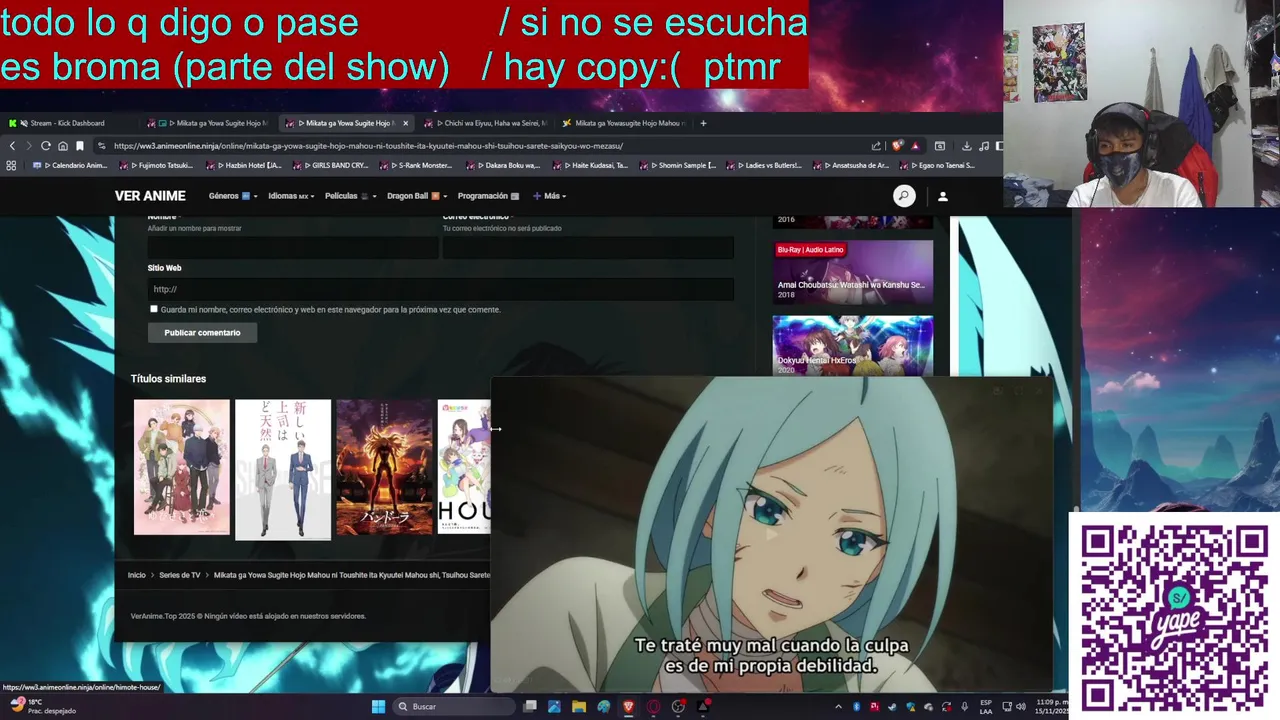Open the Amai Choubatsu sidebar thumbnail

[853, 270]
